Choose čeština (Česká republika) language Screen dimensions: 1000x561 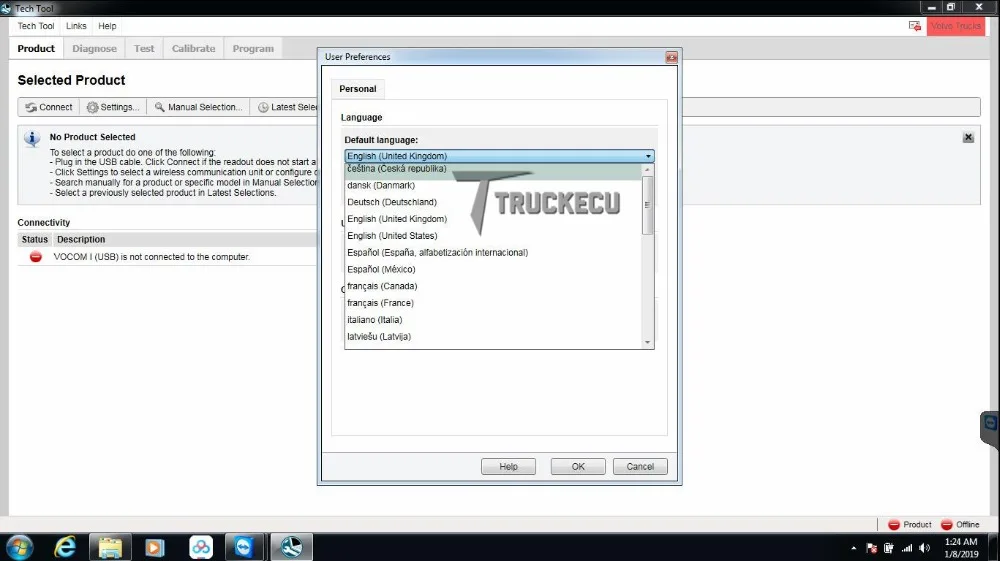click(493, 169)
